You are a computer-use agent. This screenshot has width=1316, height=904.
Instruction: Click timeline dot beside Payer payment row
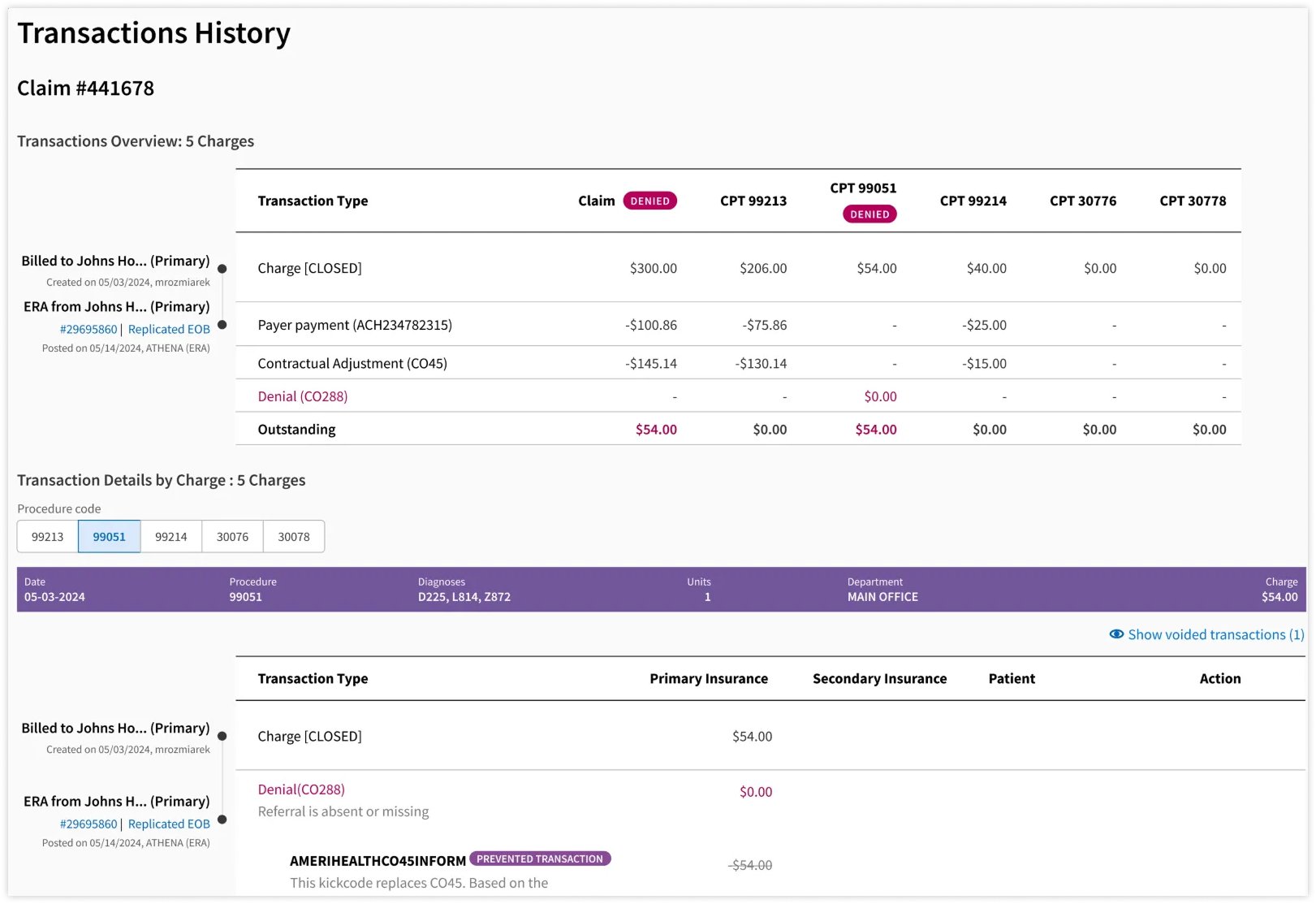(222, 325)
